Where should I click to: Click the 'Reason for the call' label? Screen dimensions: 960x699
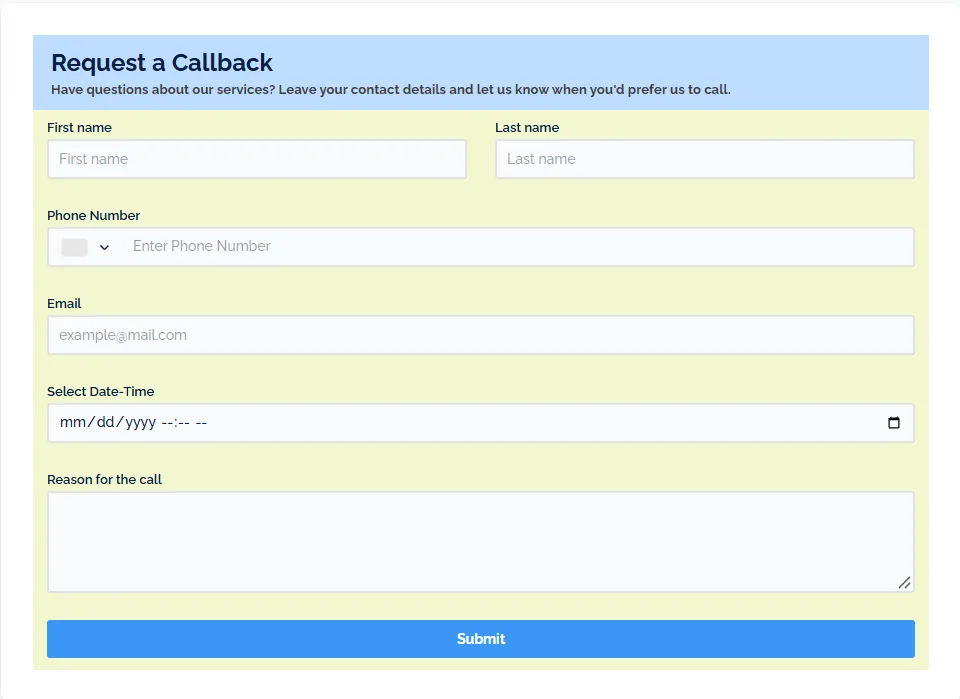pyautogui.click(x=104, y=479)
